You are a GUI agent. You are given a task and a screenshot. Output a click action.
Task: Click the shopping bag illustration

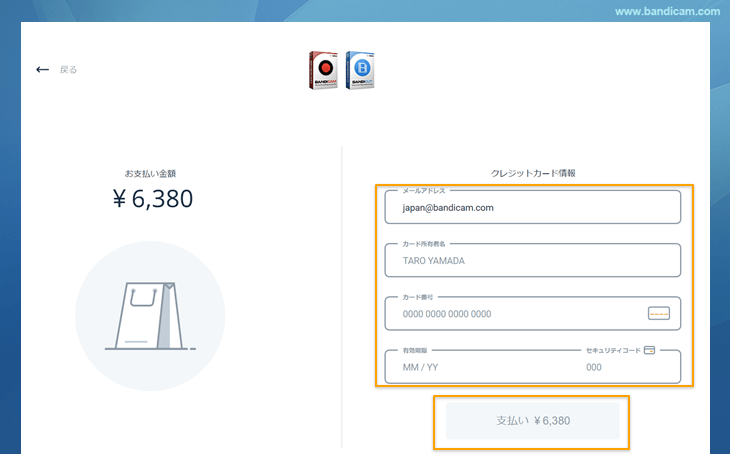pos(150,316)
